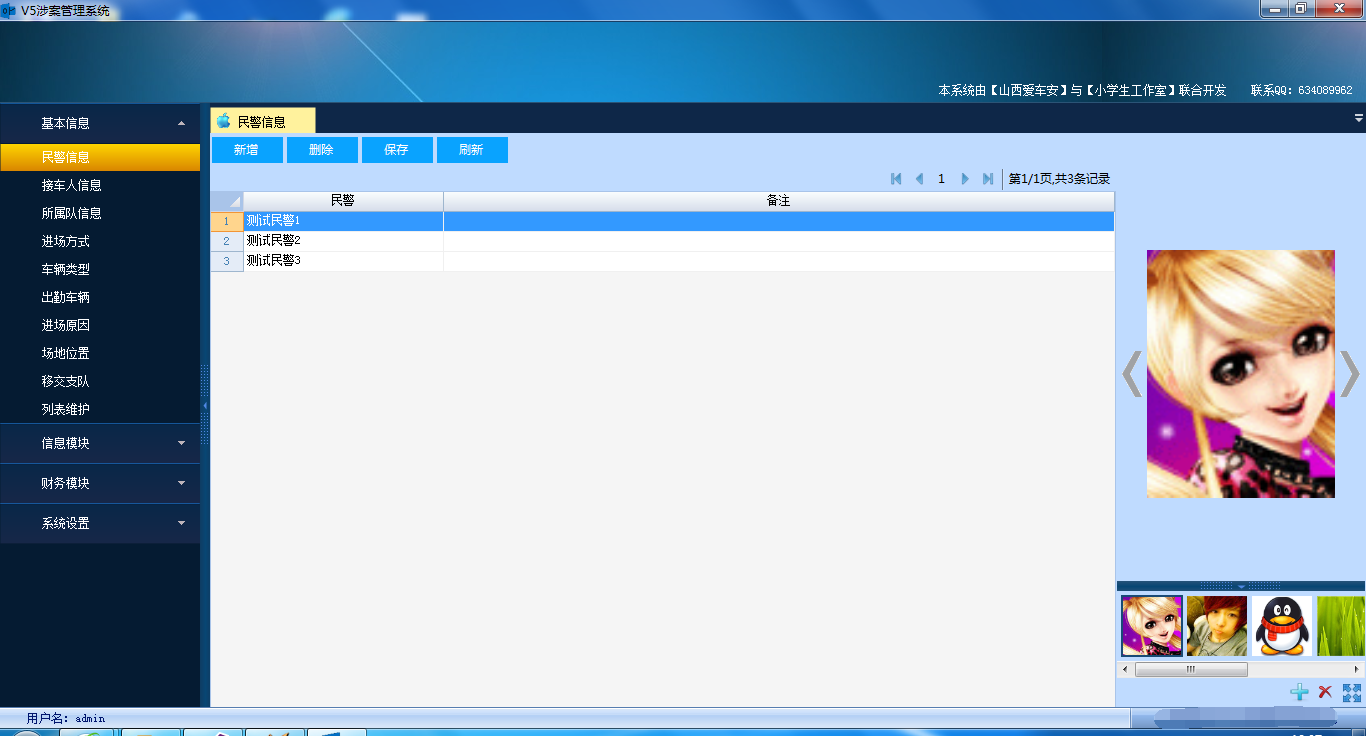The height and width of the screenshot is (736, 1366).
Task: Open 进场原因 in the sidebar
Action: [x=100, y=325]
